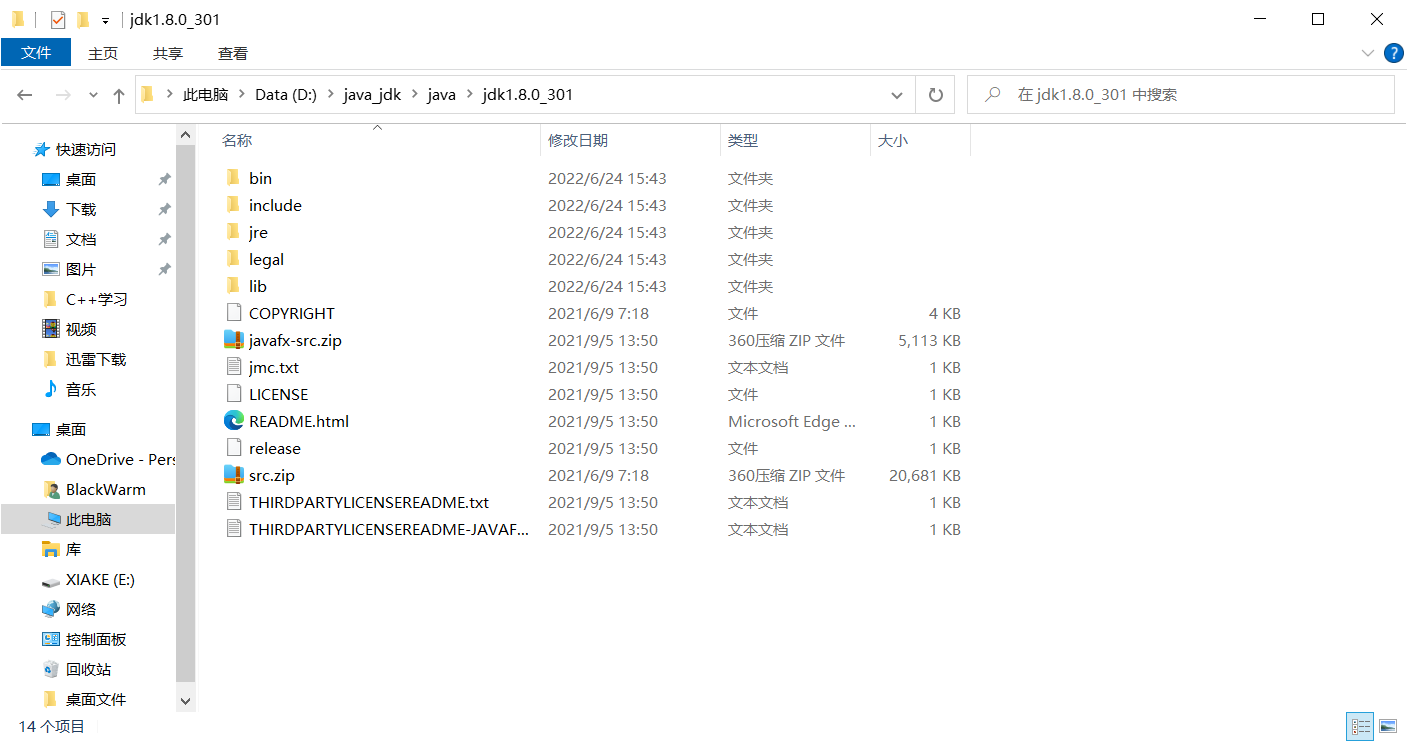Open the 文件 menu tab
This screenshot has height=742, width=1408.
pos(36,53)
